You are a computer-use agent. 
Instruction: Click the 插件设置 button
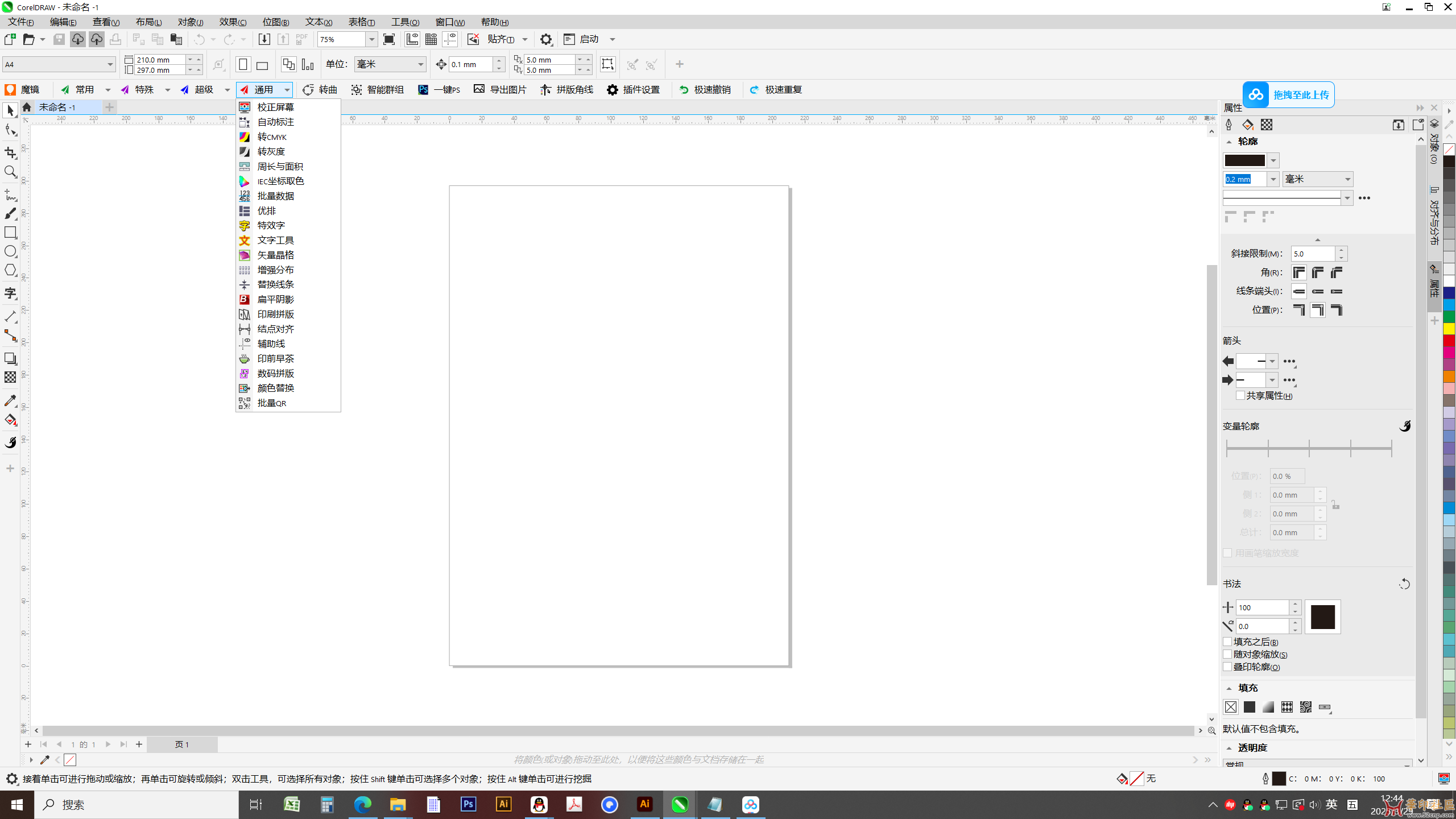click(x=633, y=89)
